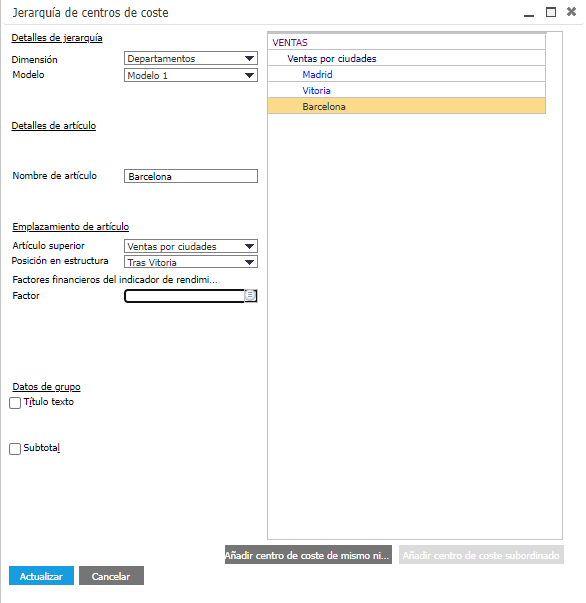The height and width of the screenshot is (603, 586).
Task: Expand the Posición en estructura dropdown
Action: click(x=191, y=262)
